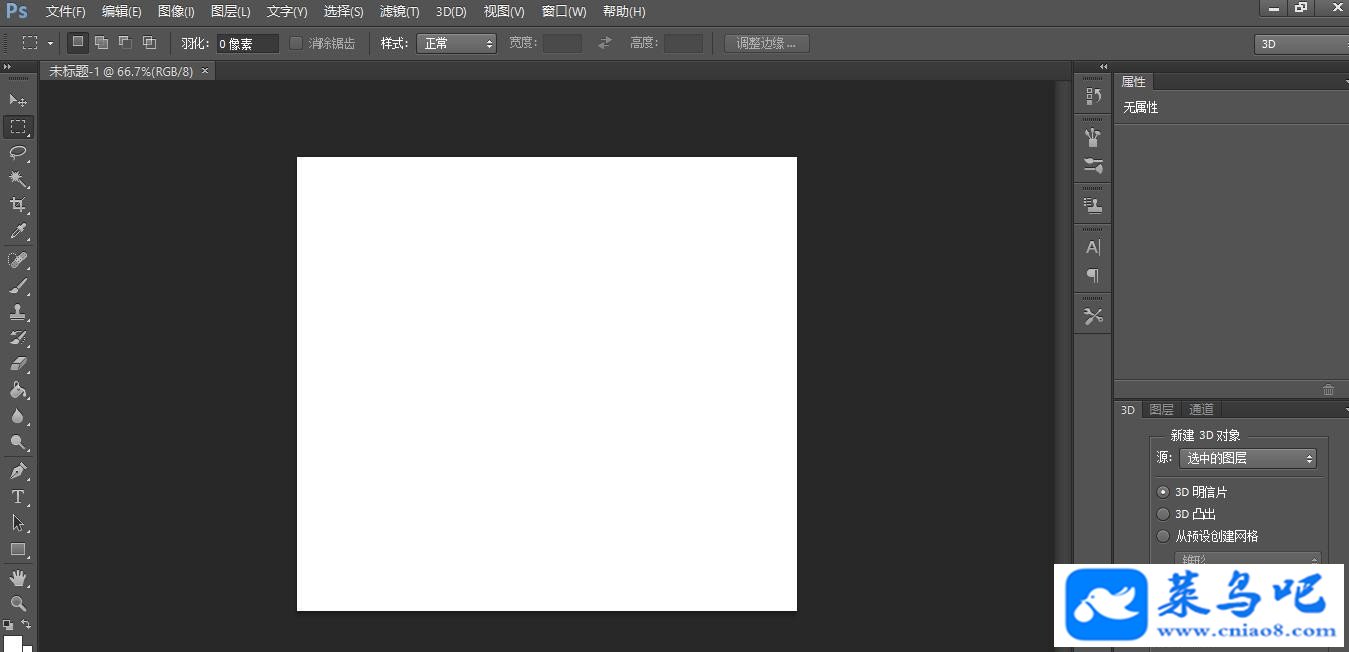
Task: Select the Zoom tool
Action: (x=18, y=603)
